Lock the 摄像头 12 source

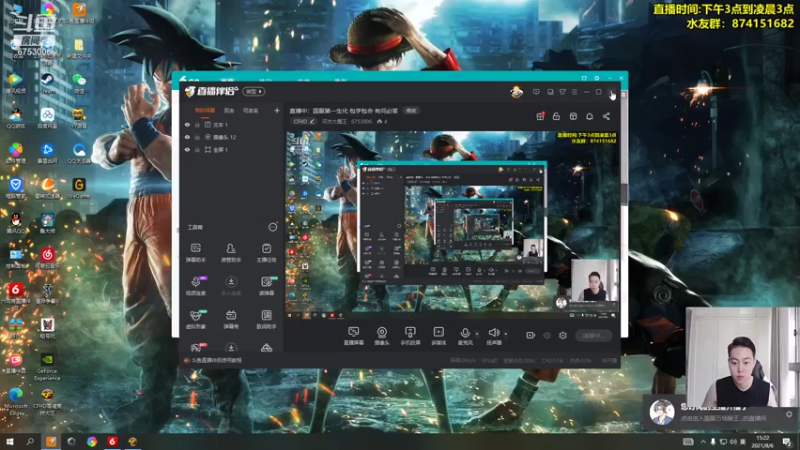[x=197, y=137]
